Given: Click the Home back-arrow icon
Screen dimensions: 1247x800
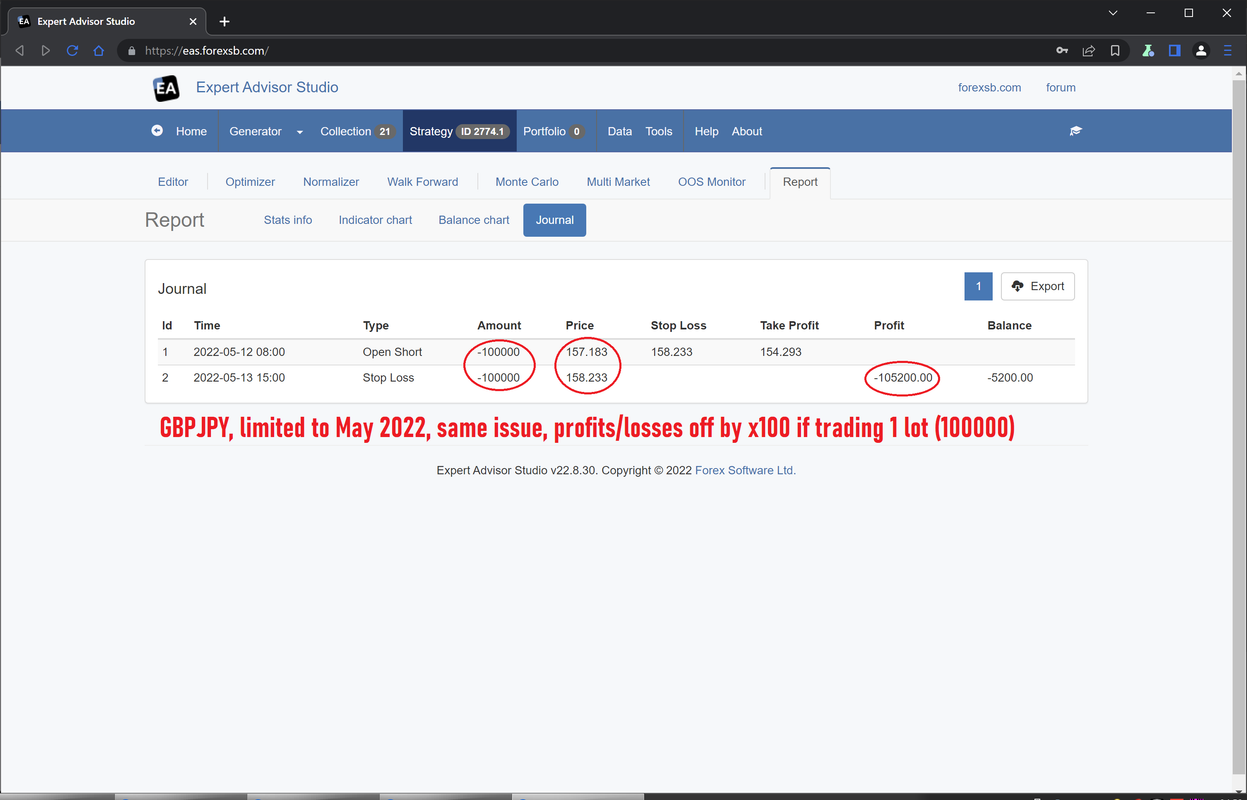Looking at the screenshot, I should pos(157,131).
